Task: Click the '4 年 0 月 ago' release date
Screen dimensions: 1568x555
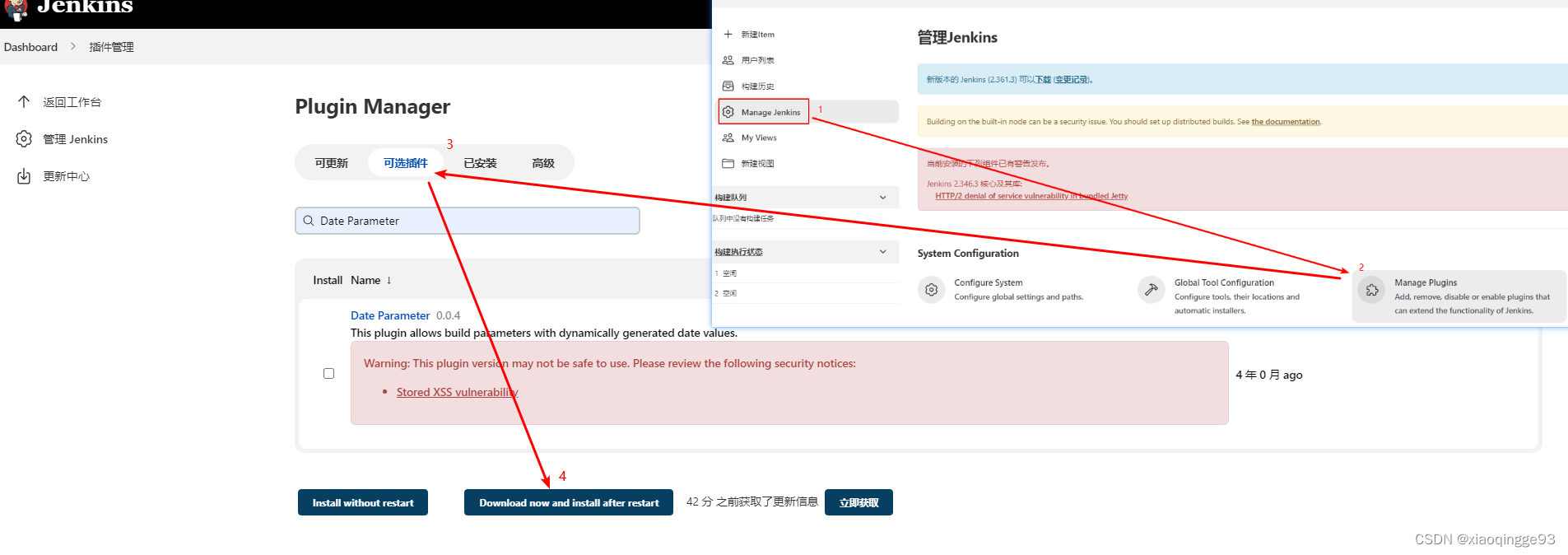Action: 1269,375
